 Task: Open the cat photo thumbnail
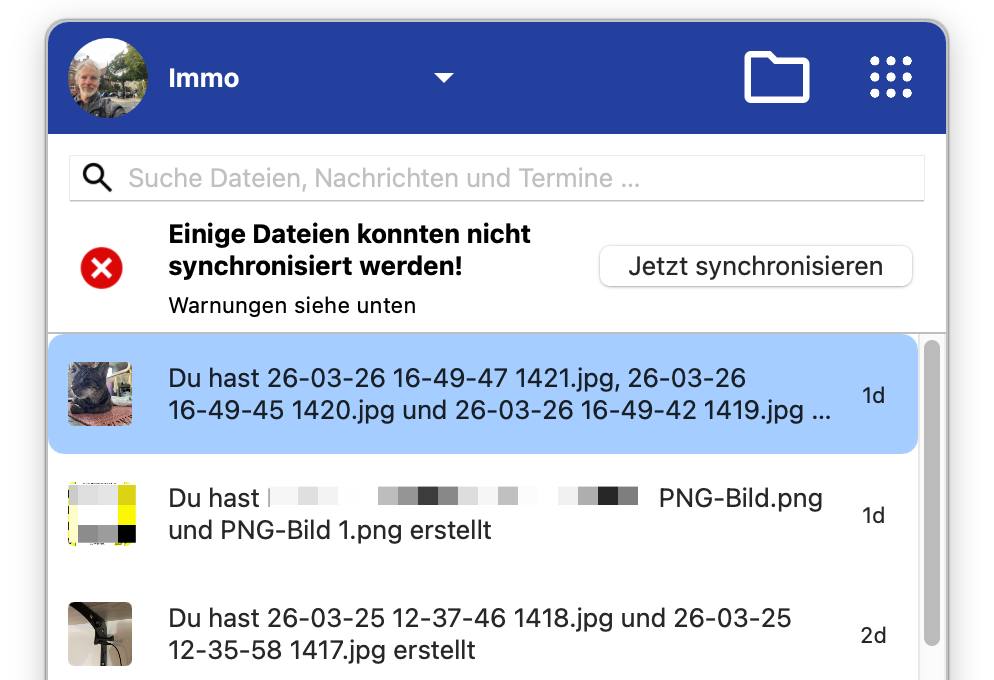pos(100,394)
